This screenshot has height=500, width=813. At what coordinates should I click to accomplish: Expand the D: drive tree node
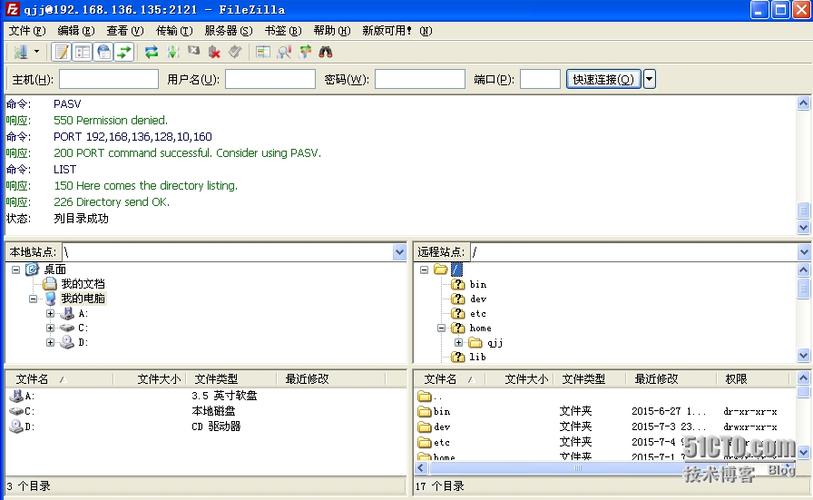[50, 342]
